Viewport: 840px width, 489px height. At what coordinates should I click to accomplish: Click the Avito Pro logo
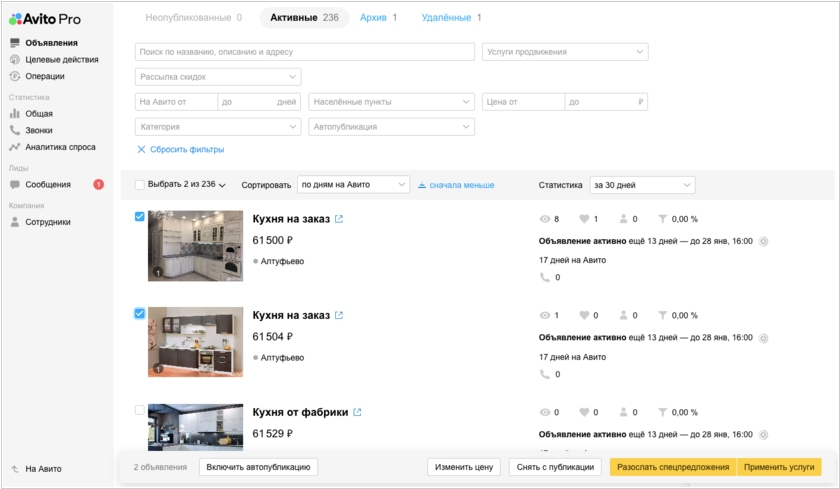pos(45,19)
